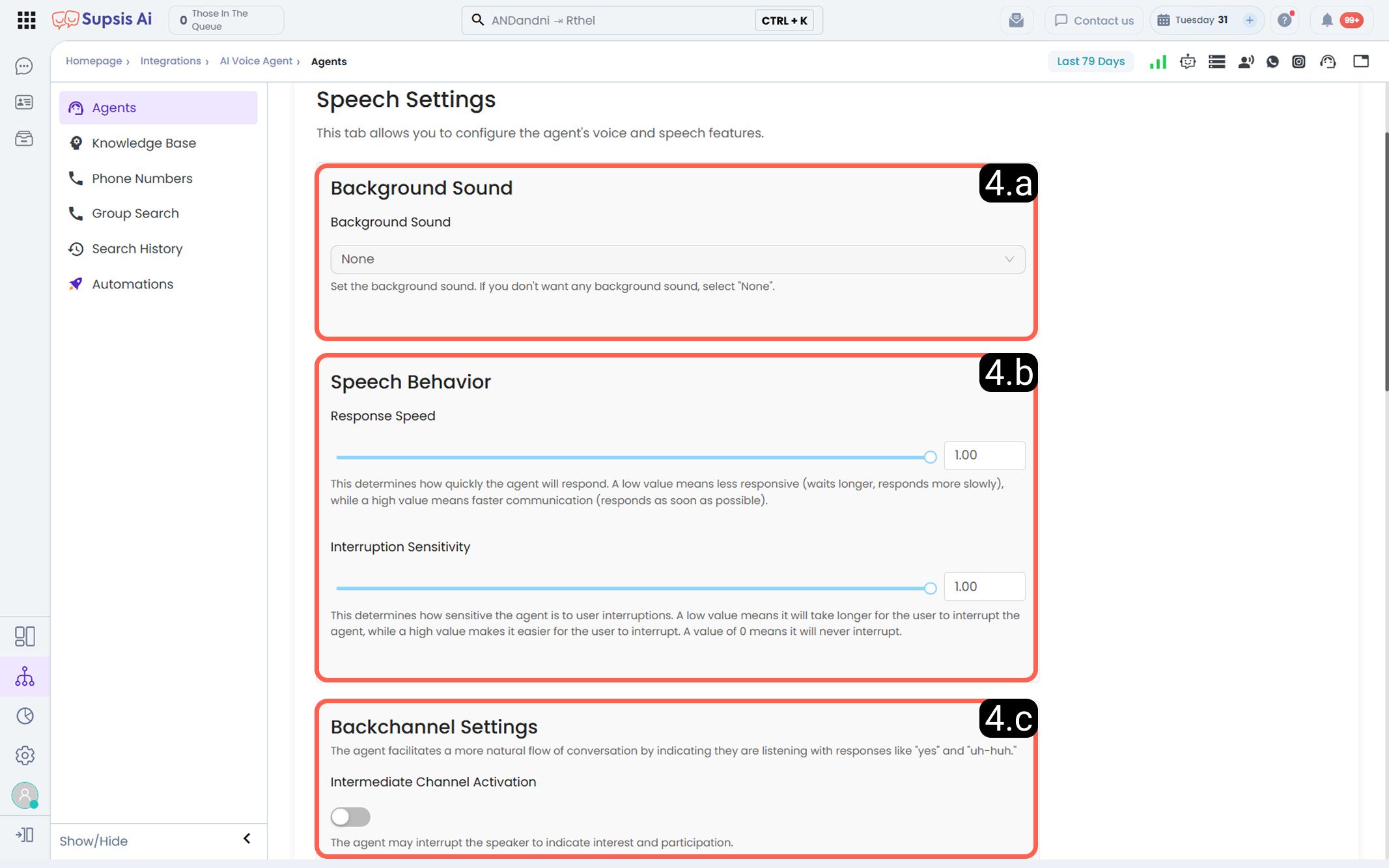Click the green bar chart statistics icon
Screen dimensions: 1389x868
click(x=1158, y=62)
